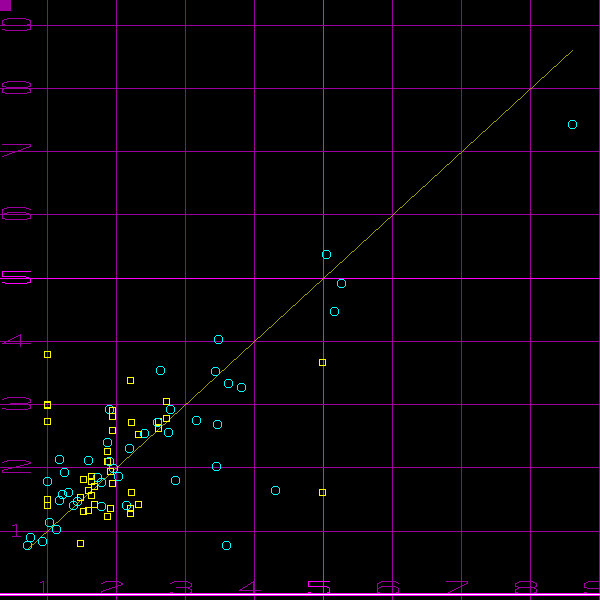This screenshot has width=600, height=600.
Task: Select the isolated cyan circle at far upper right
Action: click(572, 125)
